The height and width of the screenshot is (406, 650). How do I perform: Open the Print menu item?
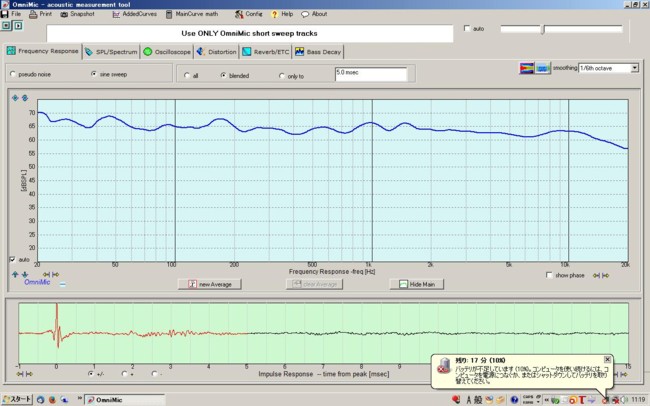tap(40, 14)
